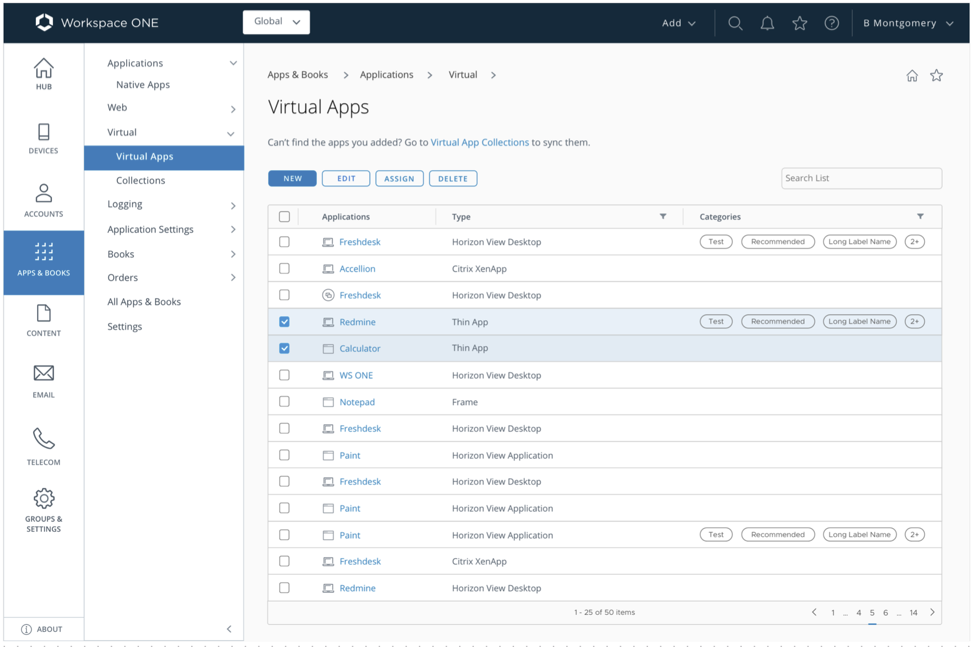
Task: Check the Freshdesk Citrix XenApp checkbox
Action: [284, 561]
